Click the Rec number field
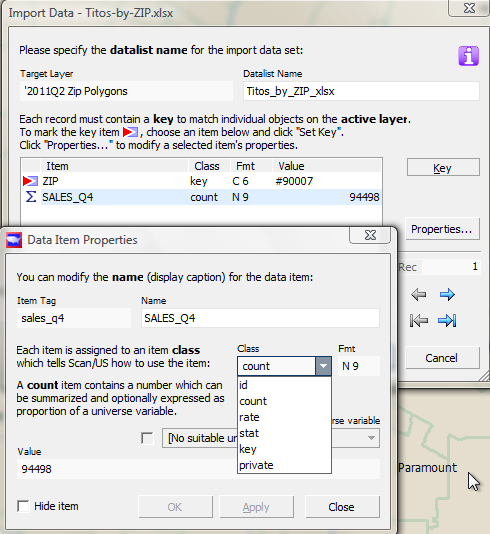 pos(451,267)
